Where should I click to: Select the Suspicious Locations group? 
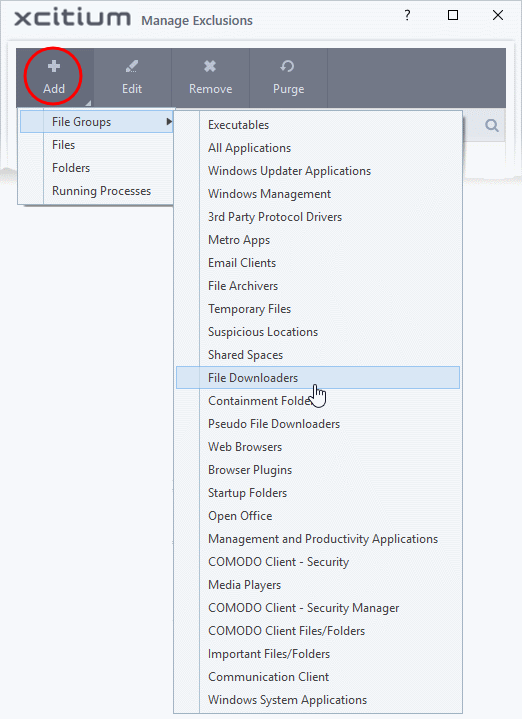pyautogui.click(x=318, y=332)
